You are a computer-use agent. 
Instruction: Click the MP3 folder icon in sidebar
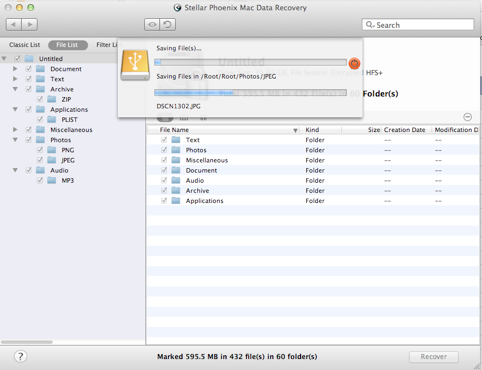tap(52, 181)
